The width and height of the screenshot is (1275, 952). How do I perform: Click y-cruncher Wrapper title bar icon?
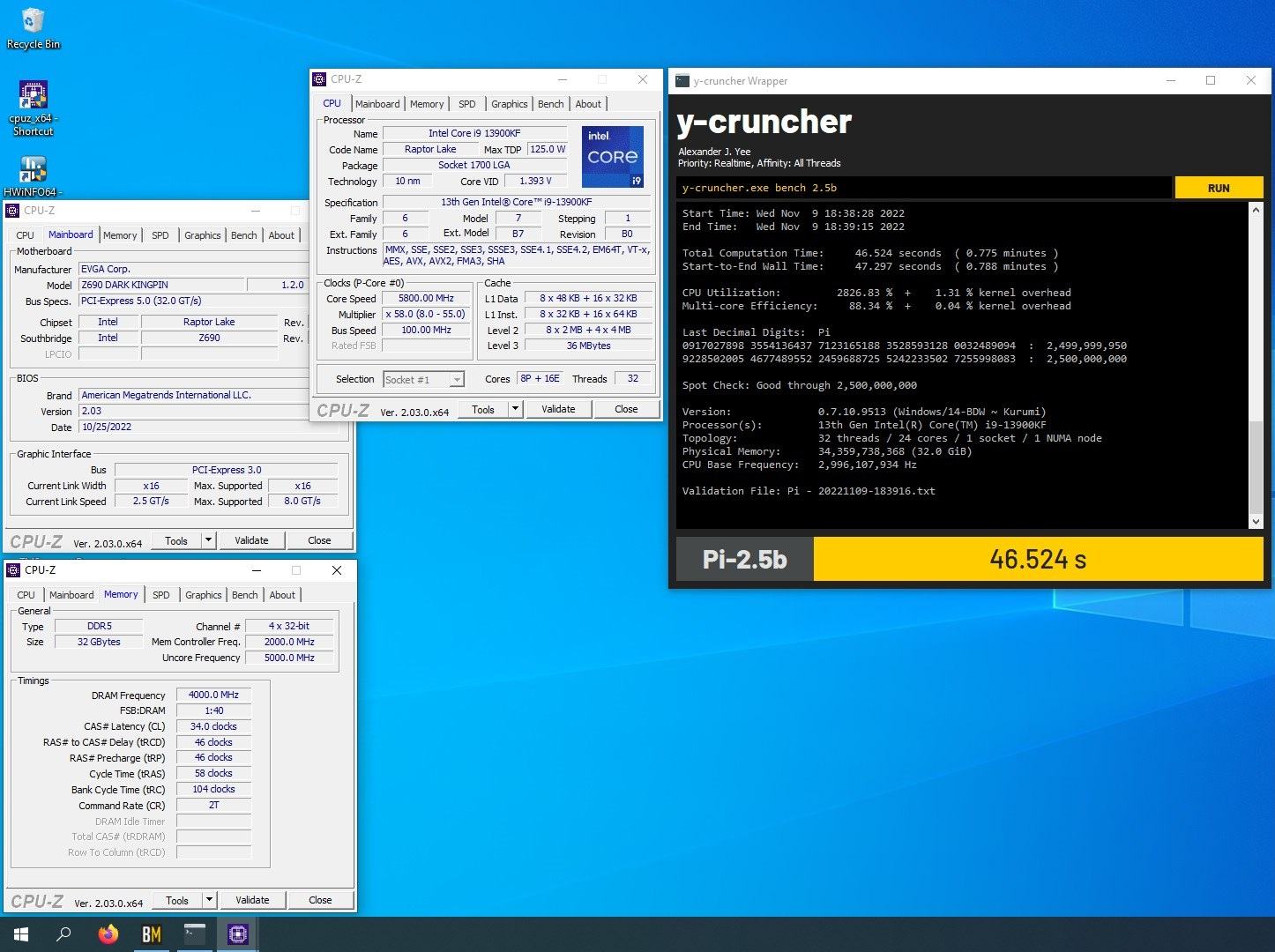(682, 81)
